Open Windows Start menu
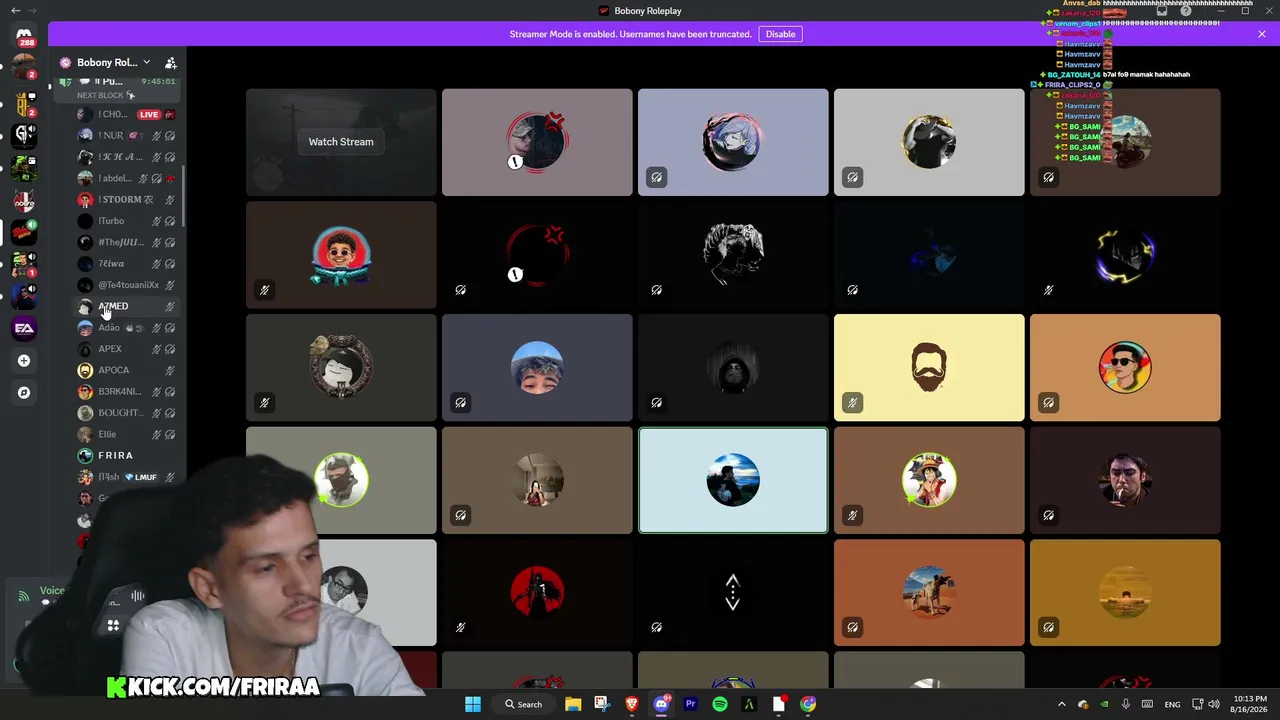Viewport: 1280px width, 720px height. click(x=473, y=704)
